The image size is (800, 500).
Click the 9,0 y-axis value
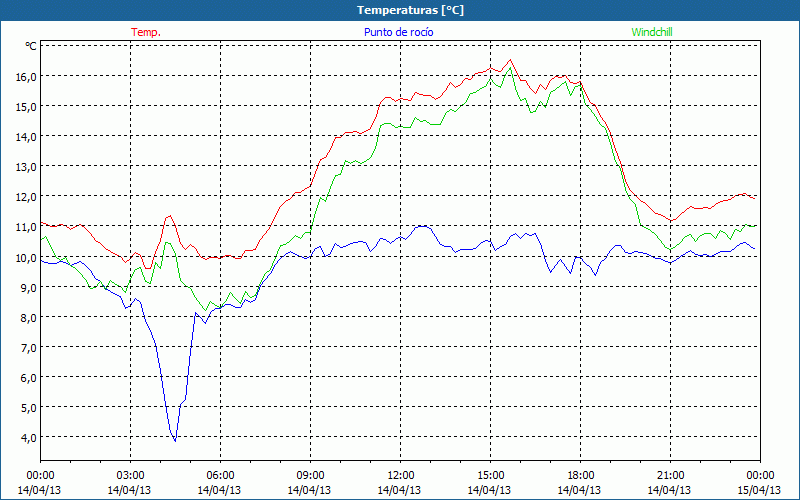29,287
